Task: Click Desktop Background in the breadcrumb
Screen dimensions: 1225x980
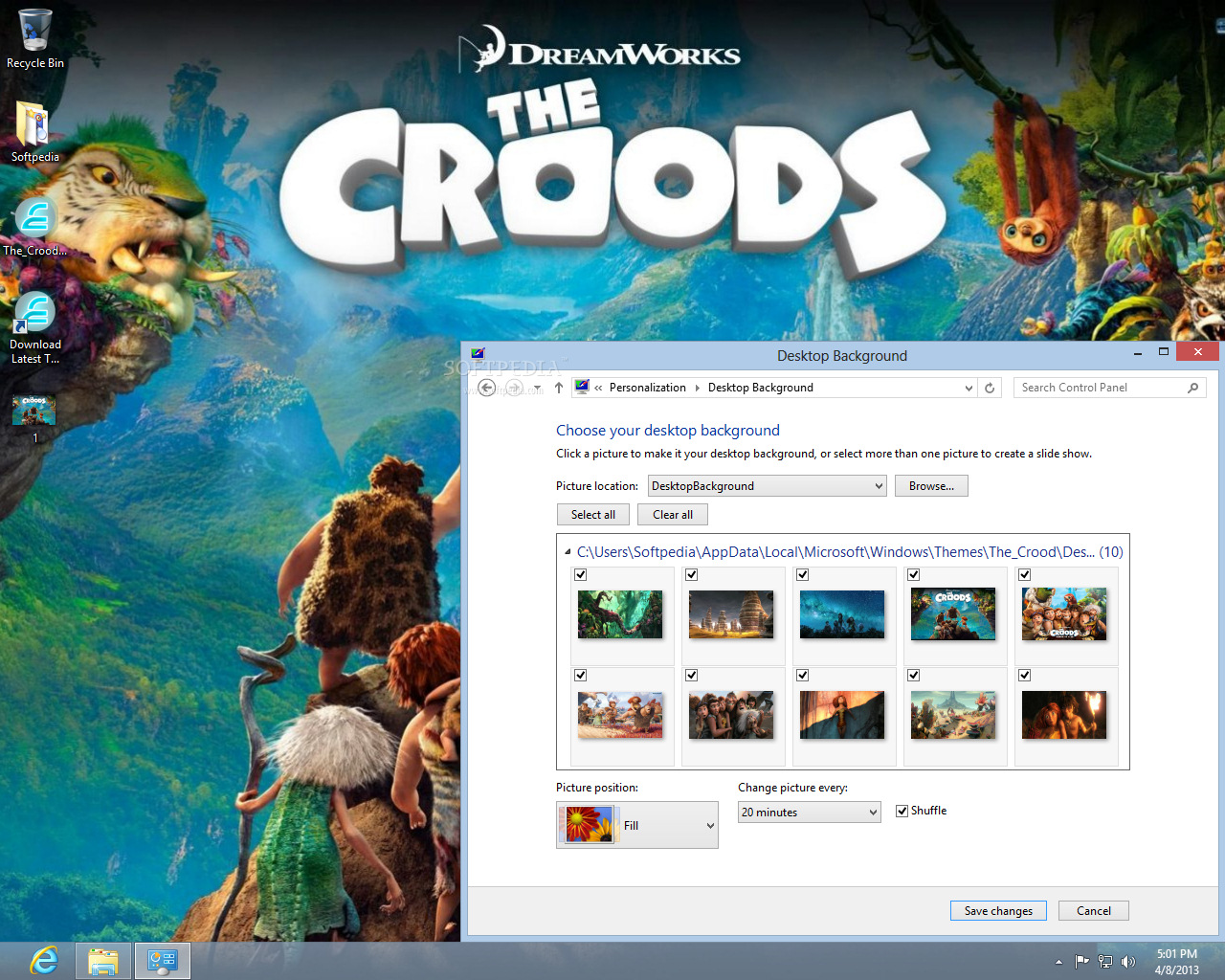Action: (x=761, y=388)
